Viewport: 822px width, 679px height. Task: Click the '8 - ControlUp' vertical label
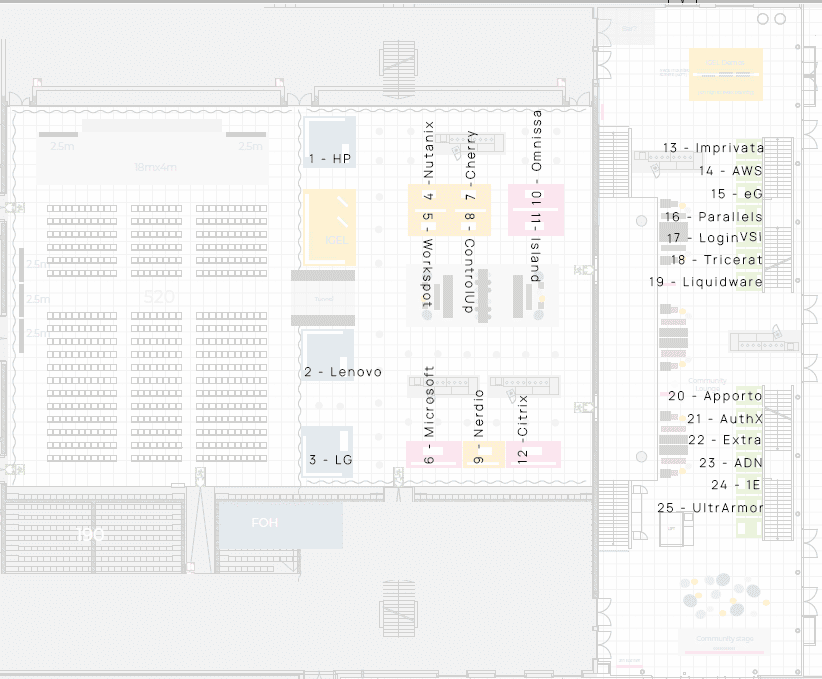coord(469,262)
